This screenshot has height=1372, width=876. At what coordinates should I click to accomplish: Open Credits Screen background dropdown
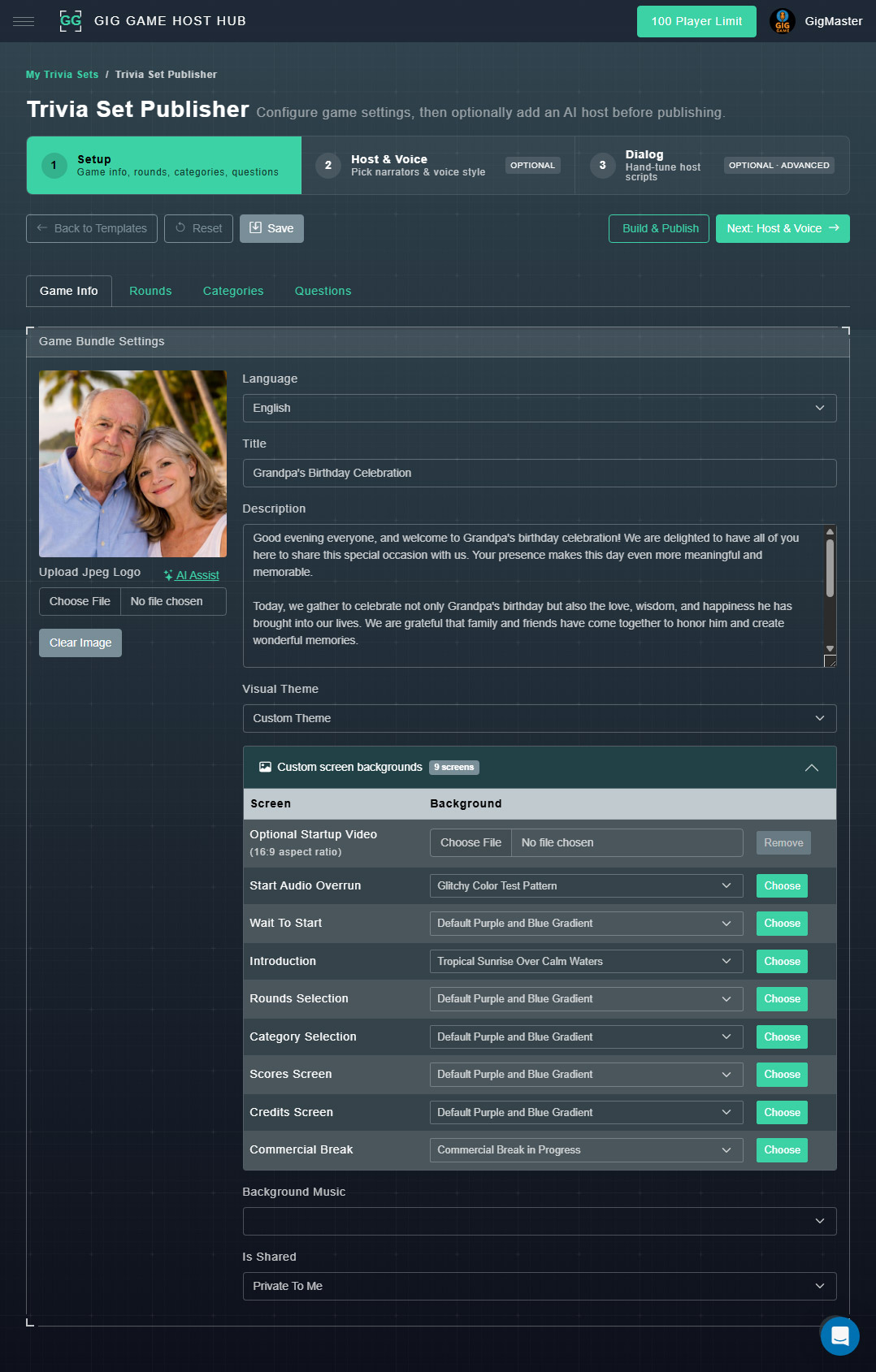[586, 1112]
